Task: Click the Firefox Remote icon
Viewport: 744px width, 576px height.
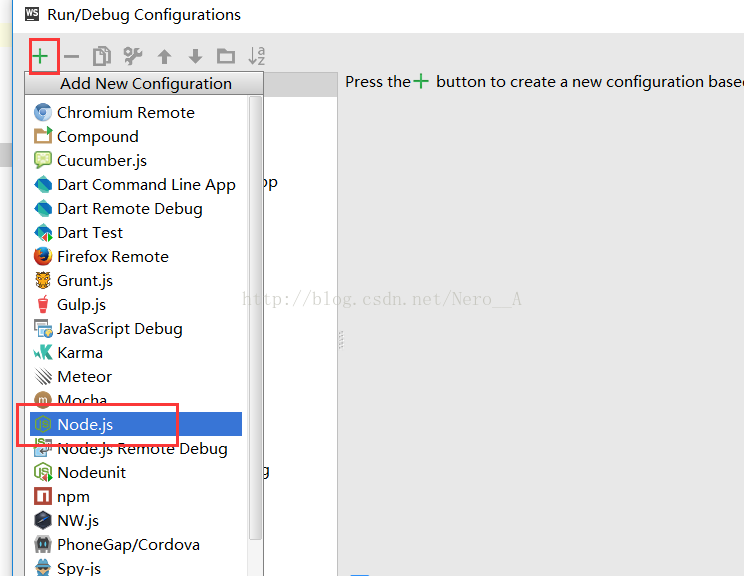Action: pos(43,256)
